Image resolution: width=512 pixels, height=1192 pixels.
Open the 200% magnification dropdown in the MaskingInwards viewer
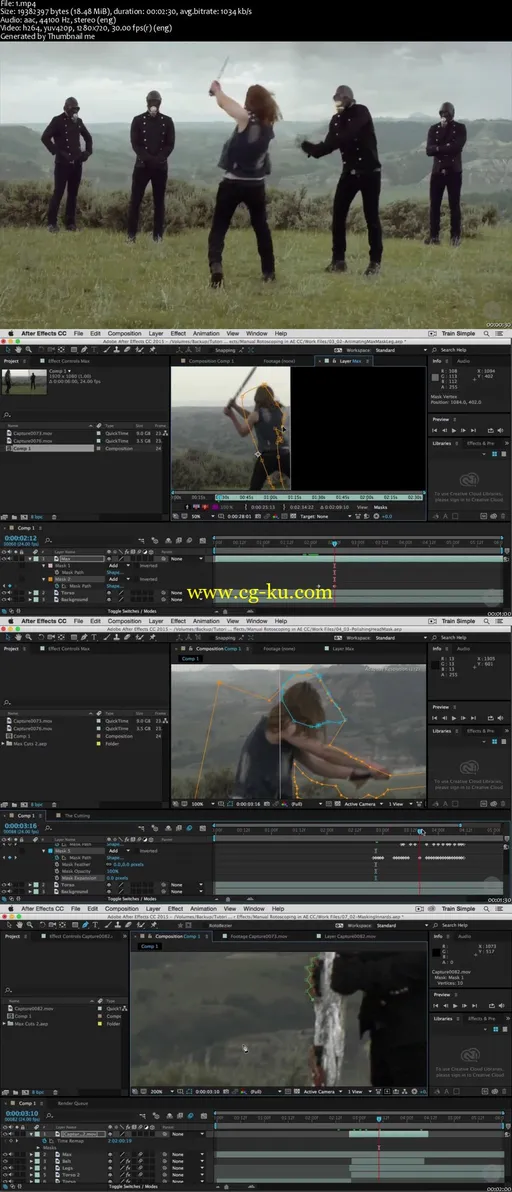pyautogui.click(x=162, y=1091)
